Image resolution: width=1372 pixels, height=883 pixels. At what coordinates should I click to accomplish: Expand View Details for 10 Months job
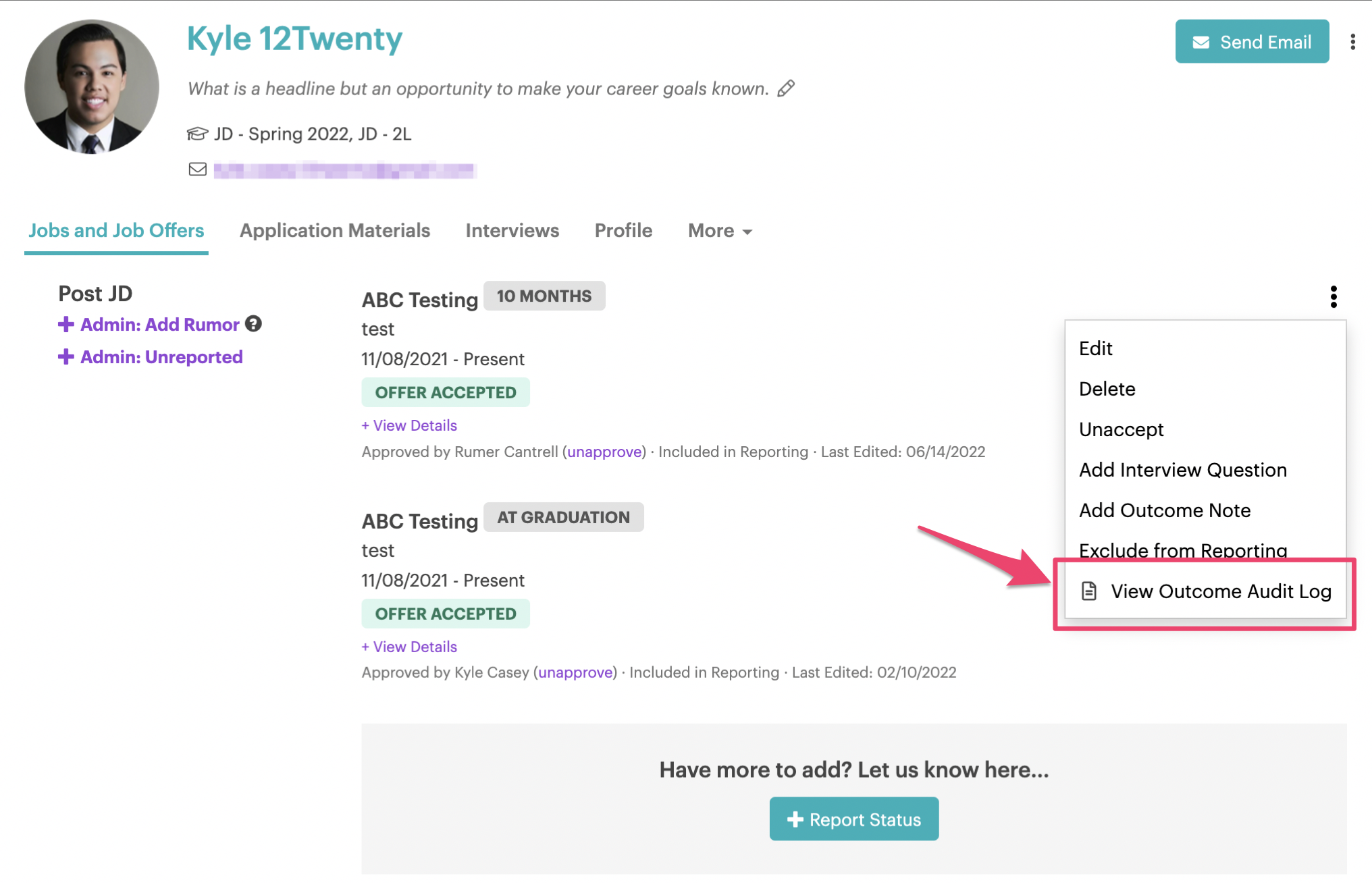pos(409,425)
